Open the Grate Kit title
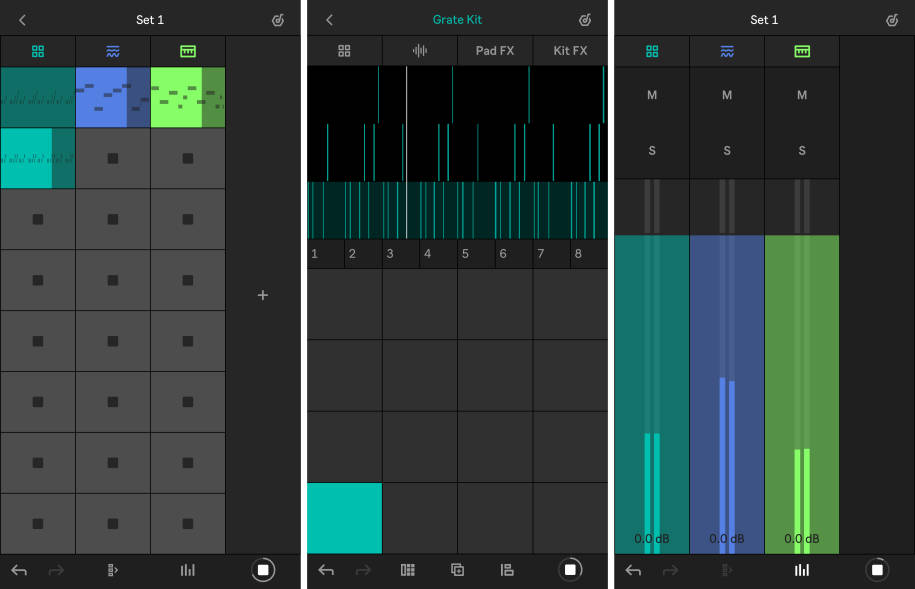This screenshot has width=915, height=589. coord(457,19)
